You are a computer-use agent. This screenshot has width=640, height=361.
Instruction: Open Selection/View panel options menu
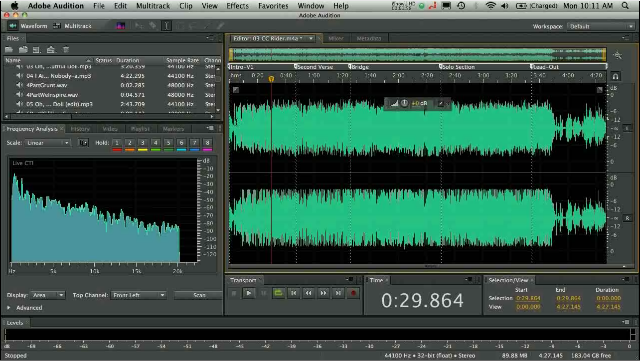pos(627,280)
